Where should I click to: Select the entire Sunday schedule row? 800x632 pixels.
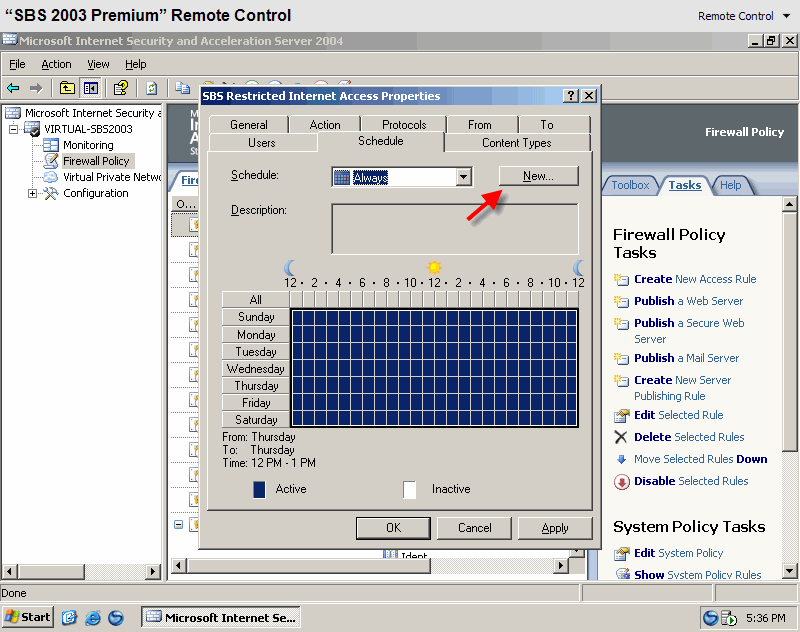tap(256, 317)
